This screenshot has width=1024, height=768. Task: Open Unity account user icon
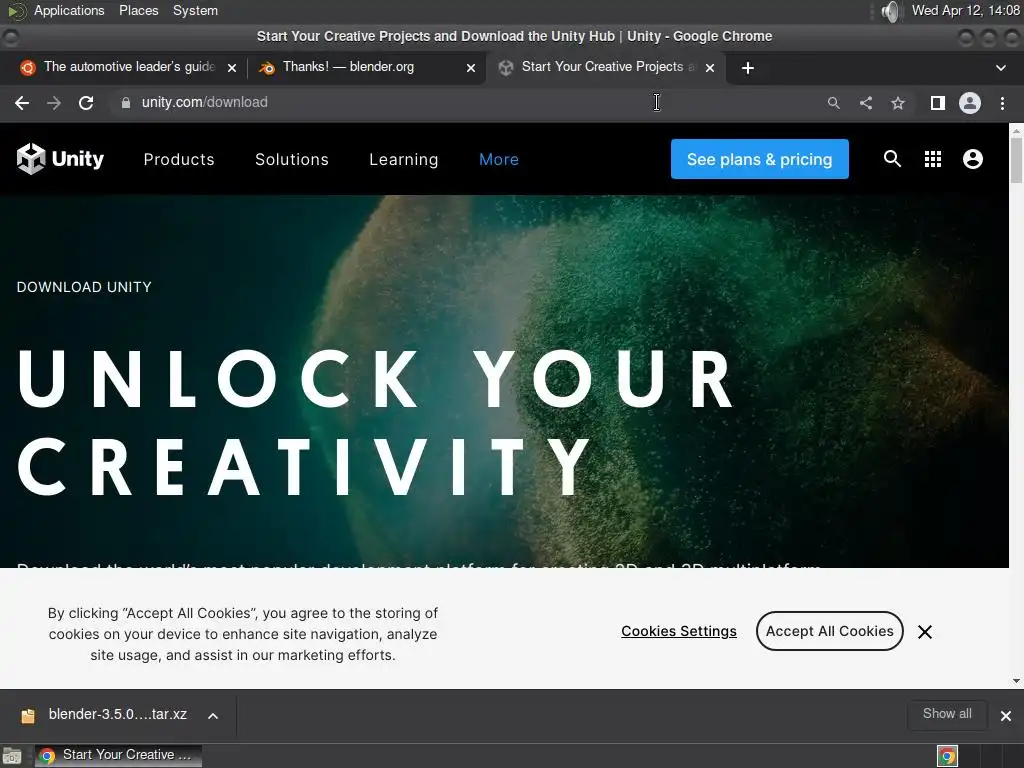pos(972,159)
